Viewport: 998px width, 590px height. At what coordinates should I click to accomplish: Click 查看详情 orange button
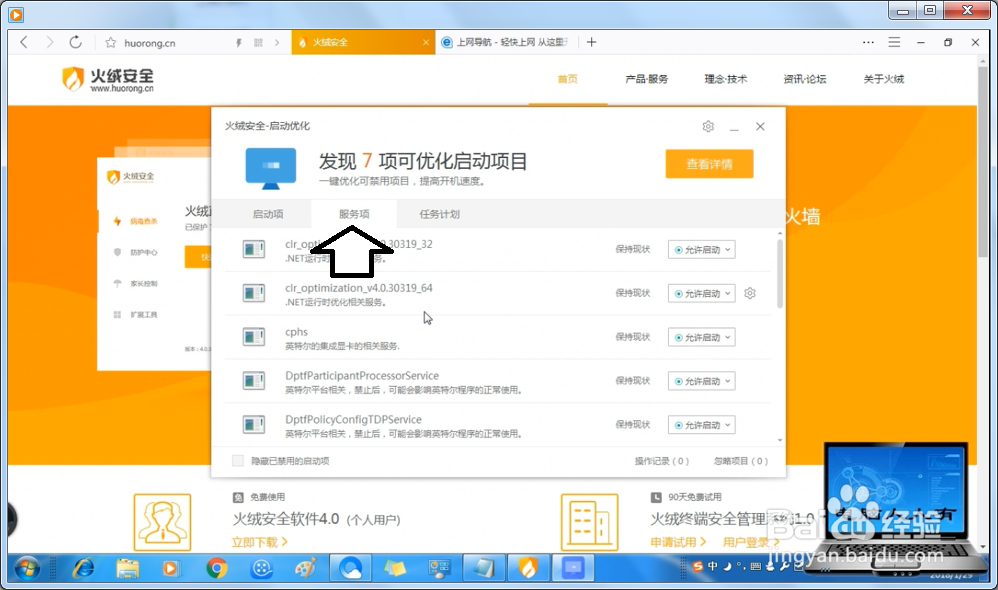coord(709,164)
